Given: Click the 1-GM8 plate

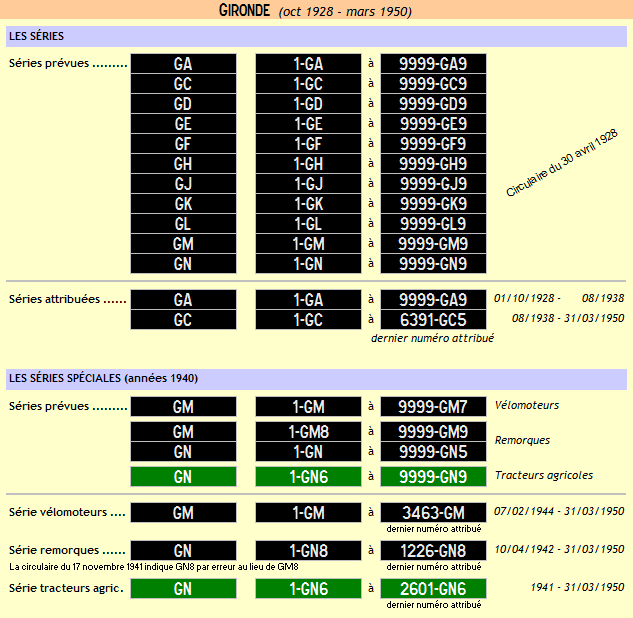Looking at the screenshot, I should point(308,432).
